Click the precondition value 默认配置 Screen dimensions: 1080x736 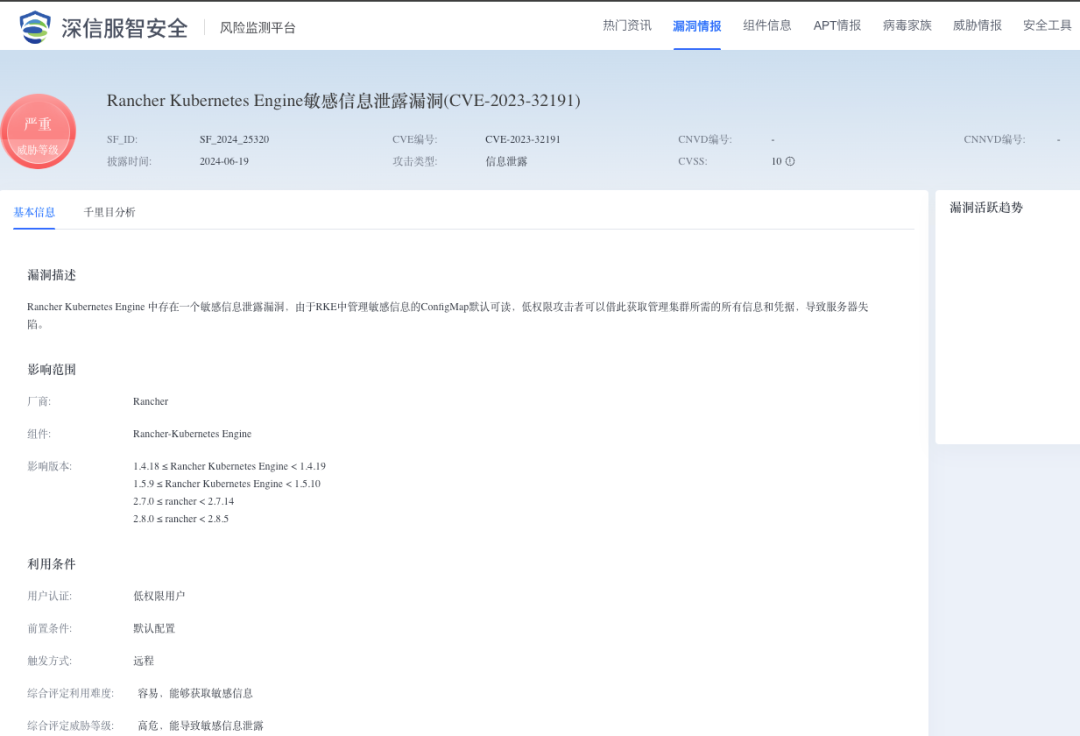[x=154, y=628]
